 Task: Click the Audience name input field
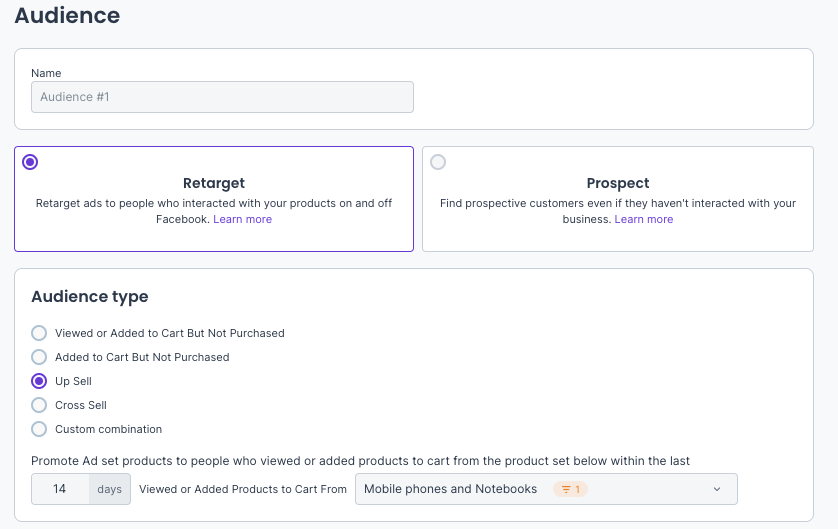[x=222, y=97]
